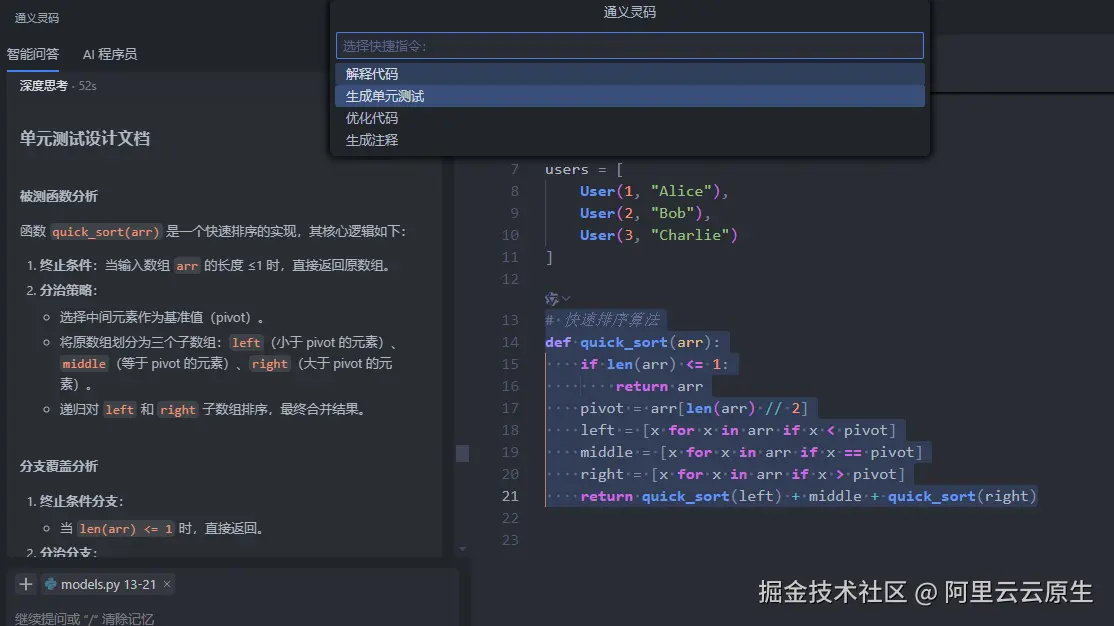The image size is (1114, 626).
Task: Open the Lingma inline icon above line 13
Action: (x=551, y=298)
